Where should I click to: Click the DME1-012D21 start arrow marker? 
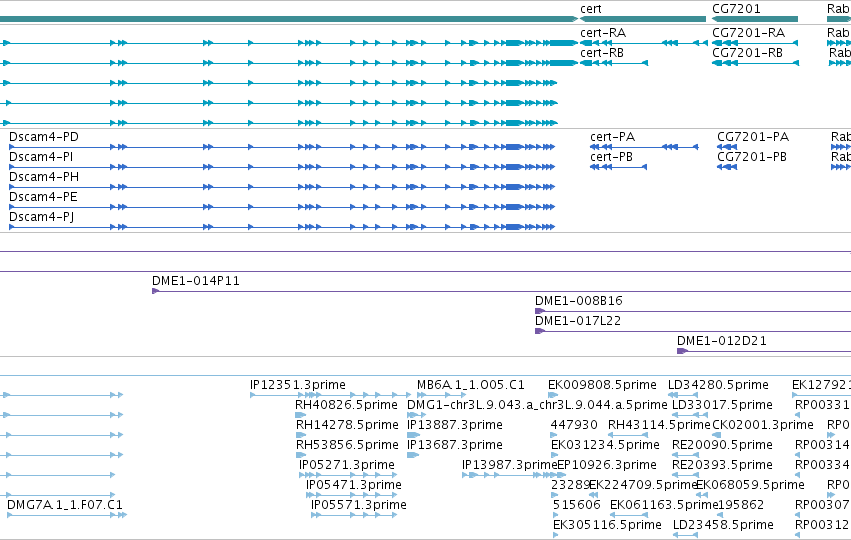point(682,351)
